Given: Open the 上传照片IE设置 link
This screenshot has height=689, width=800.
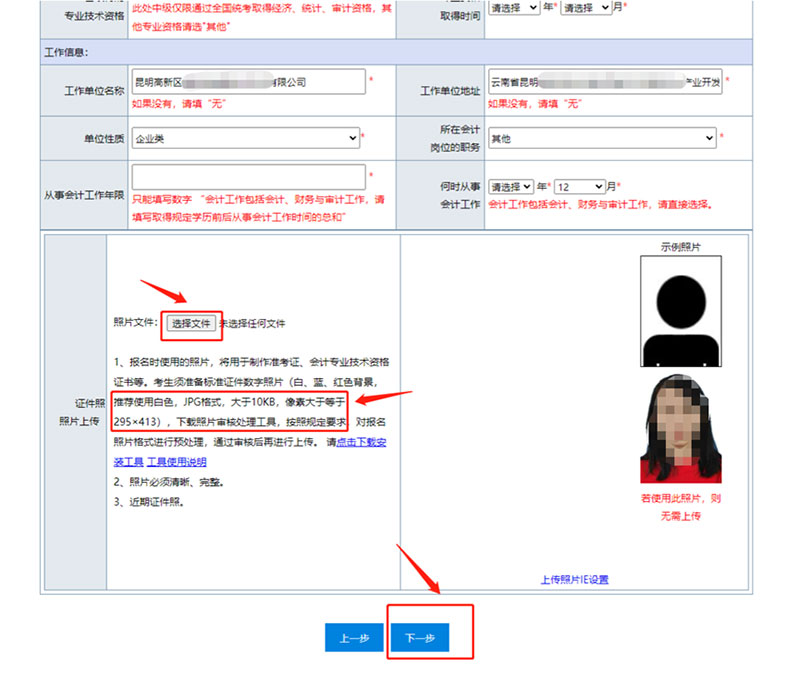Looking at the screenshot, I should (574, 579).
